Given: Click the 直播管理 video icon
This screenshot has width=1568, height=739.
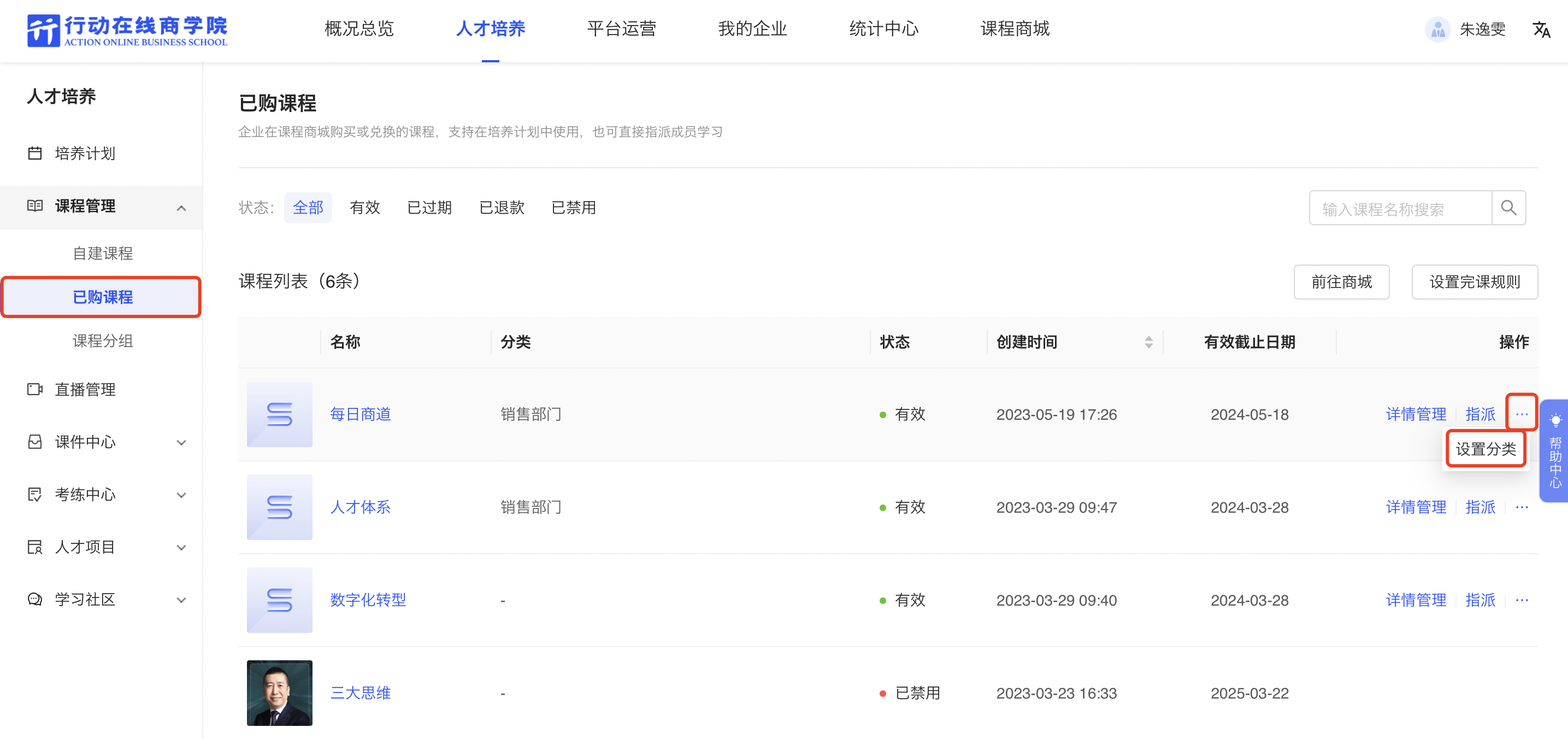Looking at the screenshot, I should click(x=36, y=390).
